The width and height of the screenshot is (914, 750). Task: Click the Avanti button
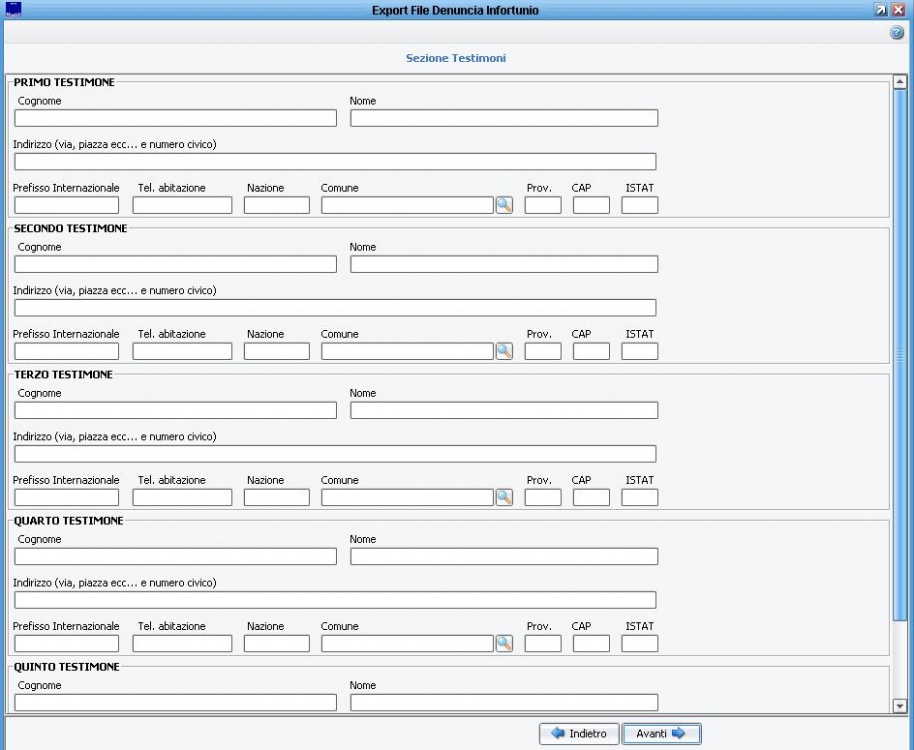660,734
